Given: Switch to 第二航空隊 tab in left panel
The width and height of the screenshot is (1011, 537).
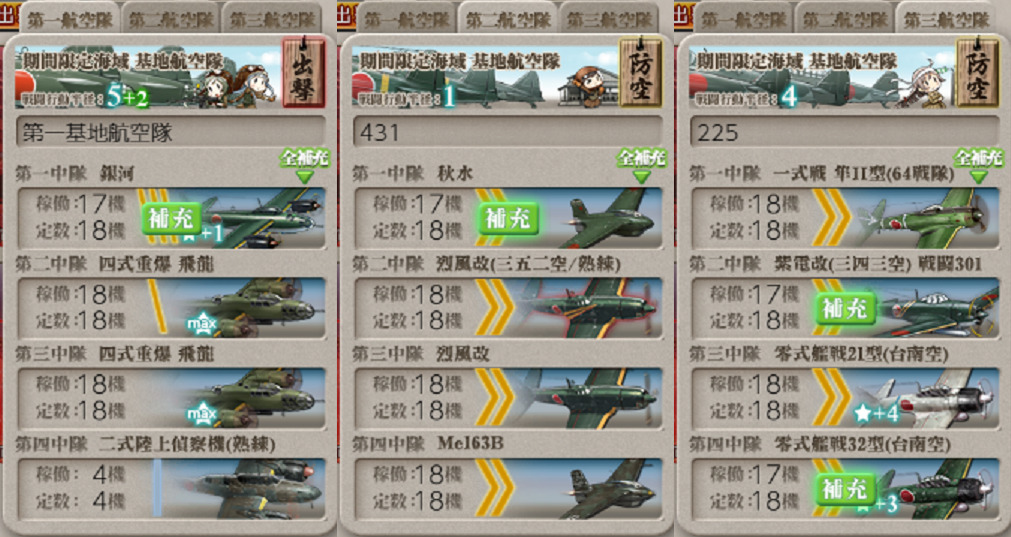Looking at the screenshot, I should [x=170, y=19].
